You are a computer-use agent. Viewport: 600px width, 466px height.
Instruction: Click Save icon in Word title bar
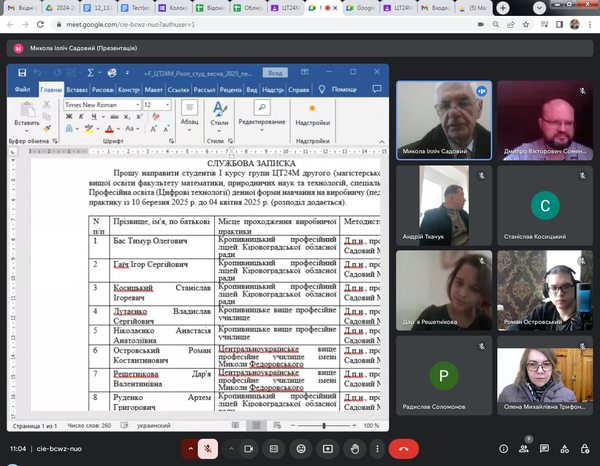[20, 73]
